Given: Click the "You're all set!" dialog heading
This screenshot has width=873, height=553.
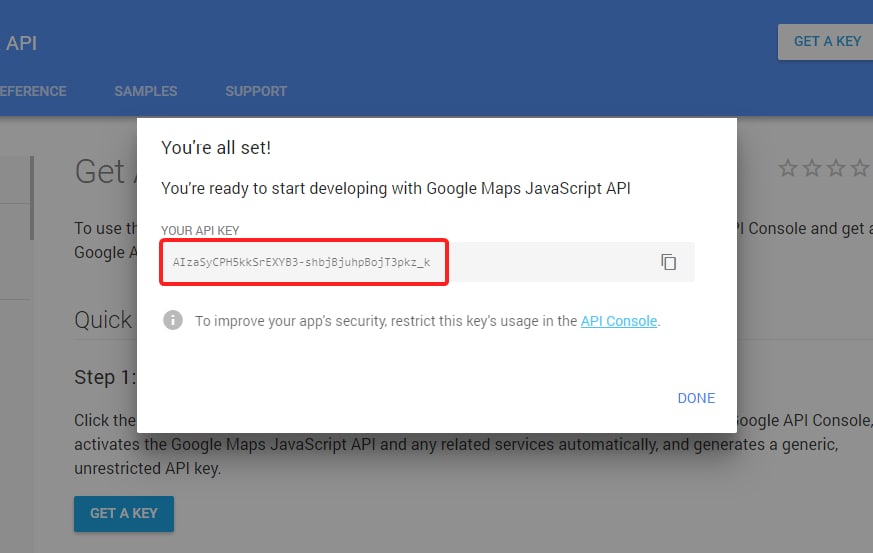Looking at the screenshot, I should (216, 148).
